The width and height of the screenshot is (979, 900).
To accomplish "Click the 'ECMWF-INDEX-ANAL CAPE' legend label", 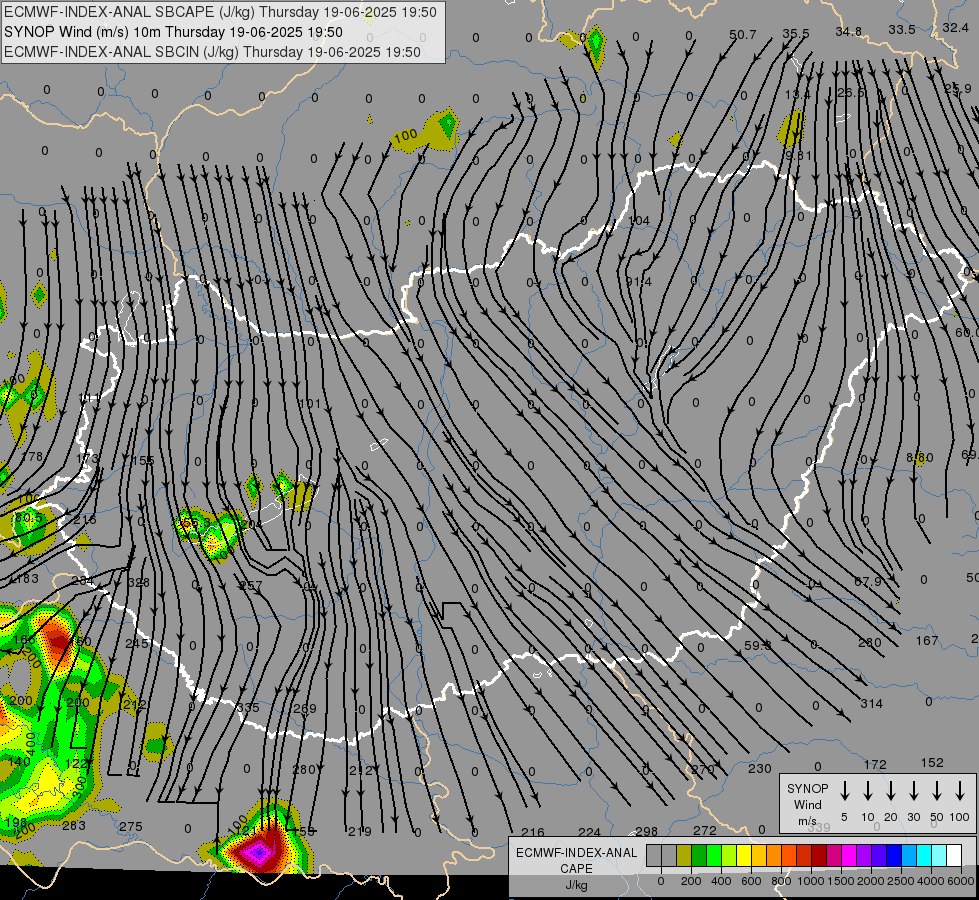I will pos(576,860).
